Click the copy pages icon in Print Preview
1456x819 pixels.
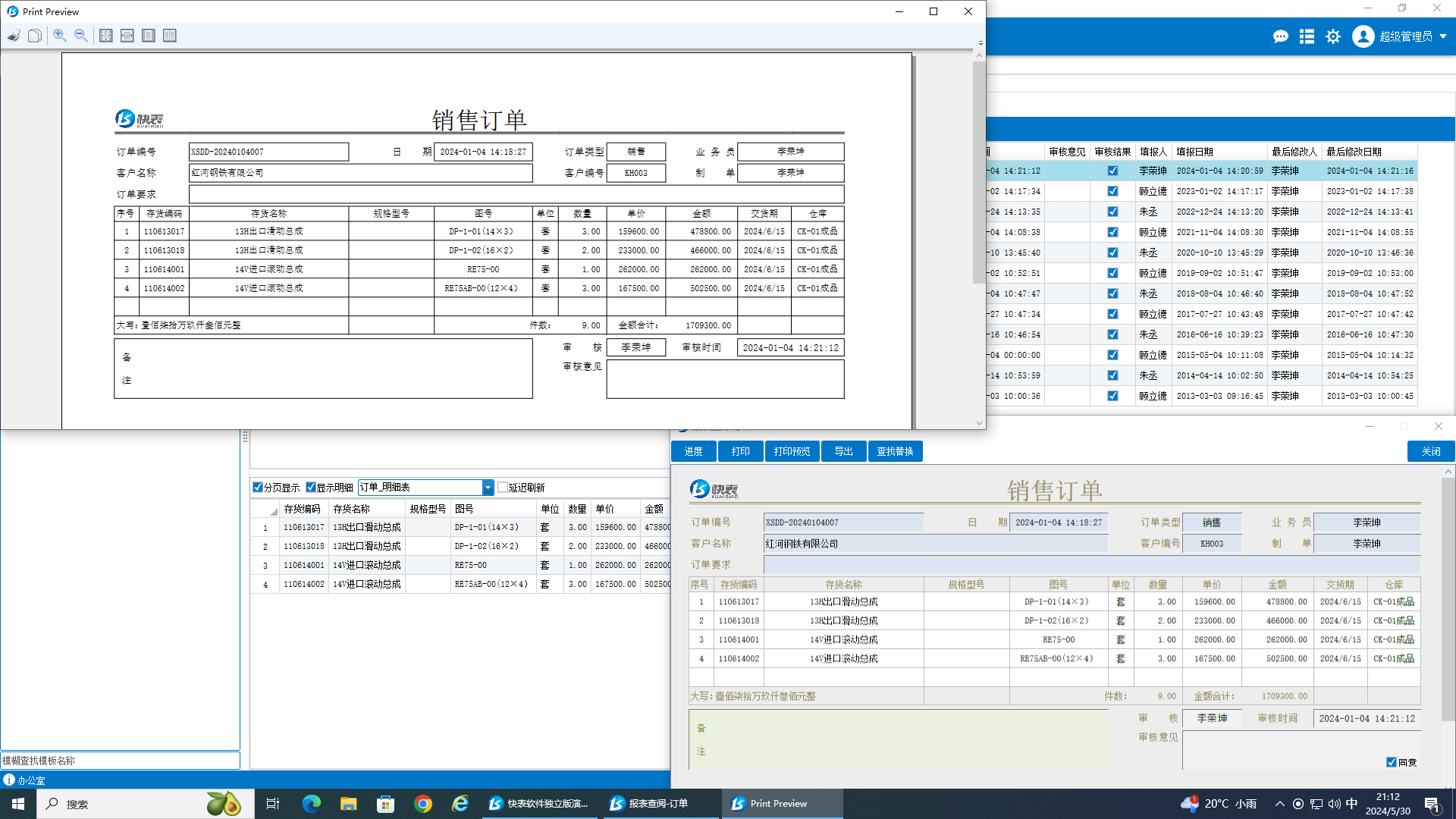coord(35,36)
